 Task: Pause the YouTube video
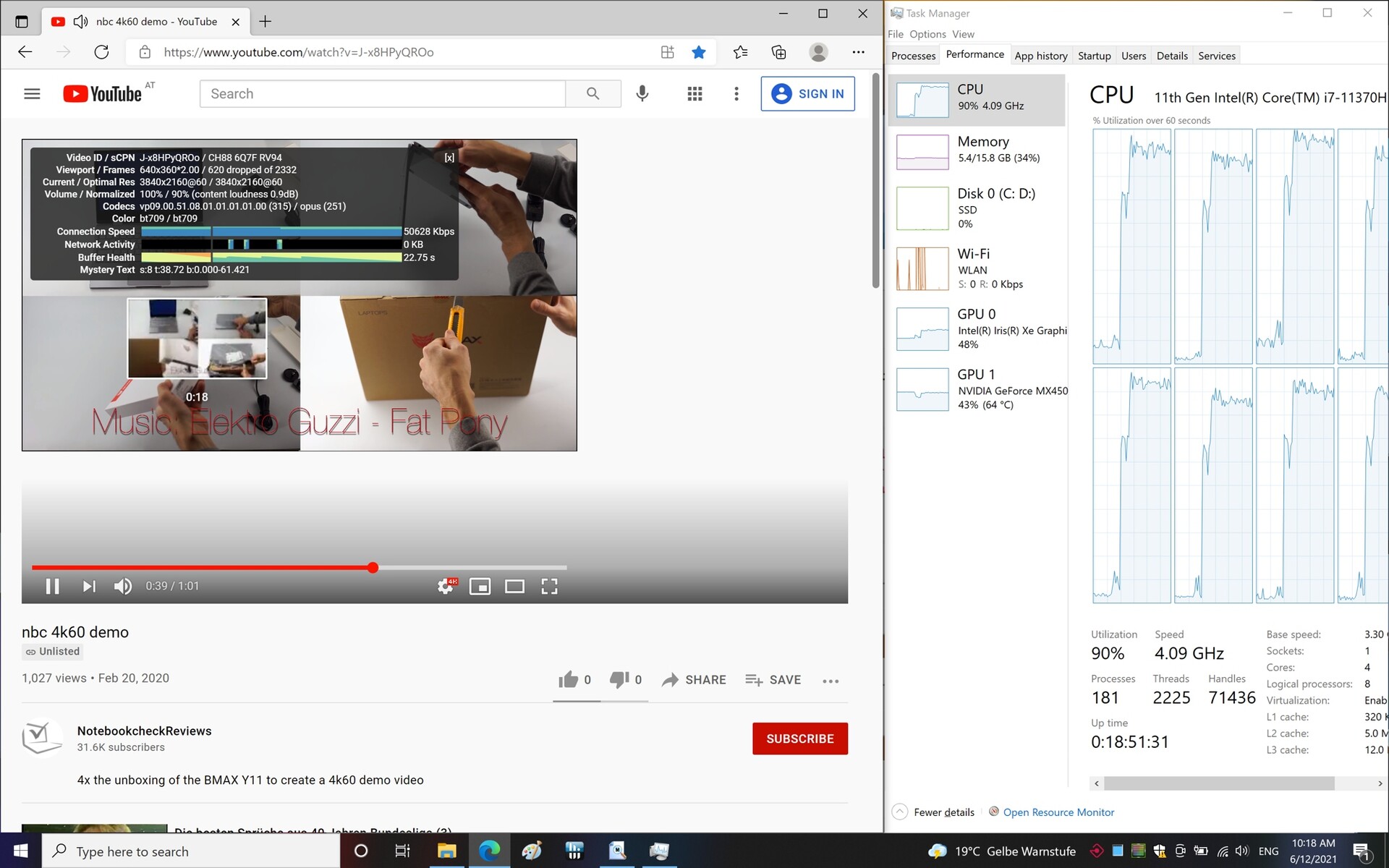(52, 586)
